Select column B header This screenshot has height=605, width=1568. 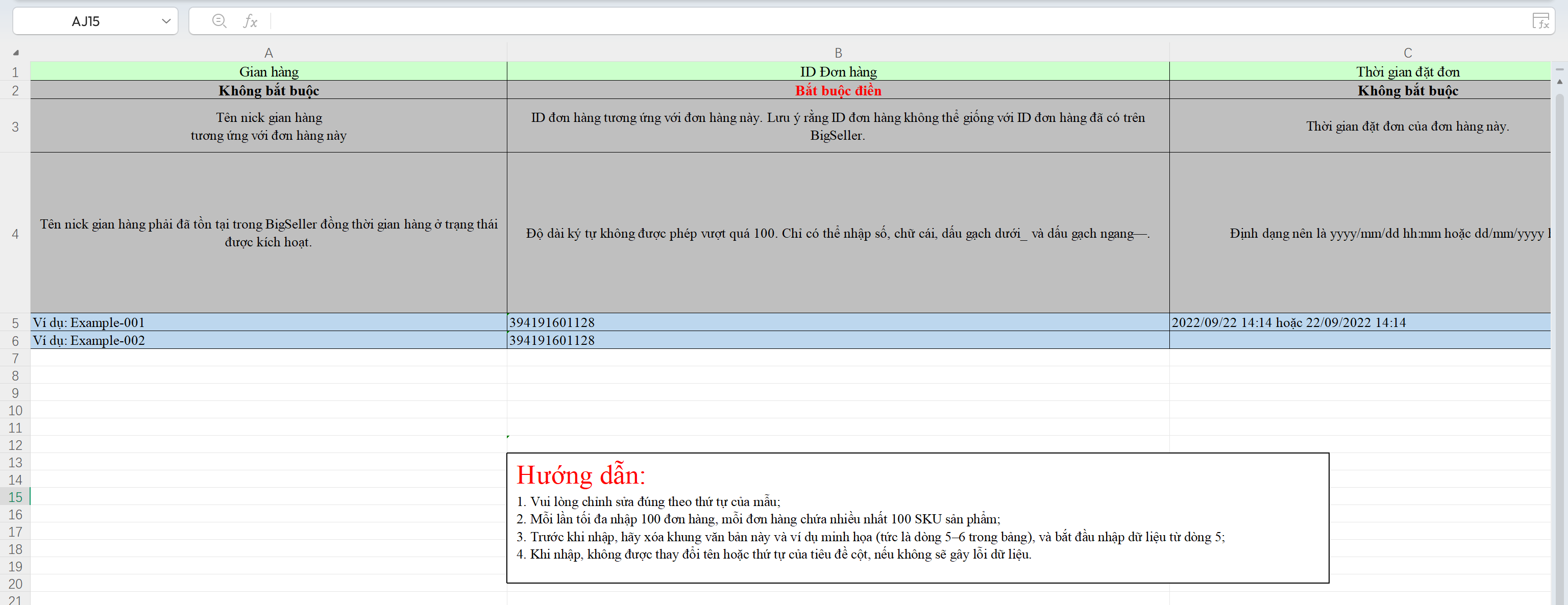[x=838, y=53]
